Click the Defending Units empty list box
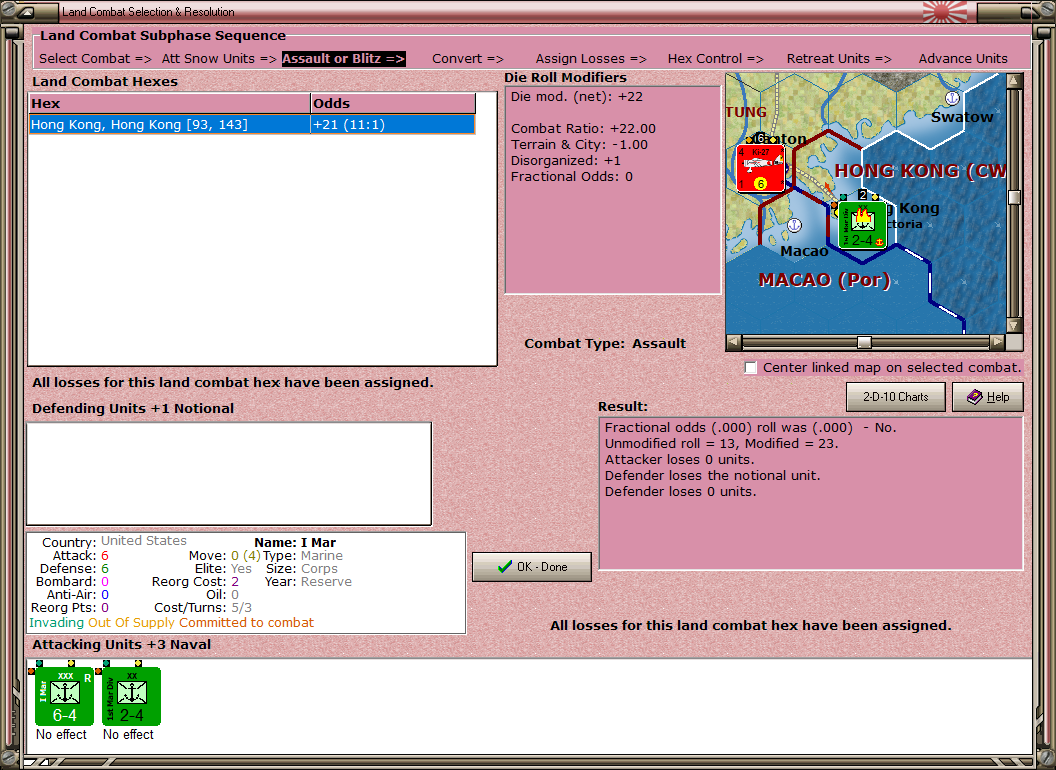The height and width of the screenshot is (770, 1056). (x=229, y=474)
